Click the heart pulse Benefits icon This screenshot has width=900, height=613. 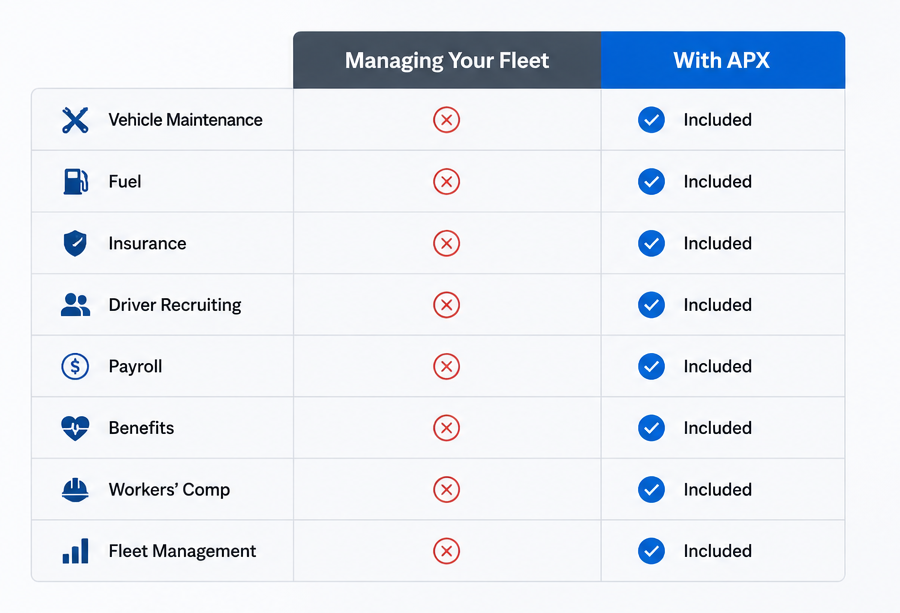(75, 428)
